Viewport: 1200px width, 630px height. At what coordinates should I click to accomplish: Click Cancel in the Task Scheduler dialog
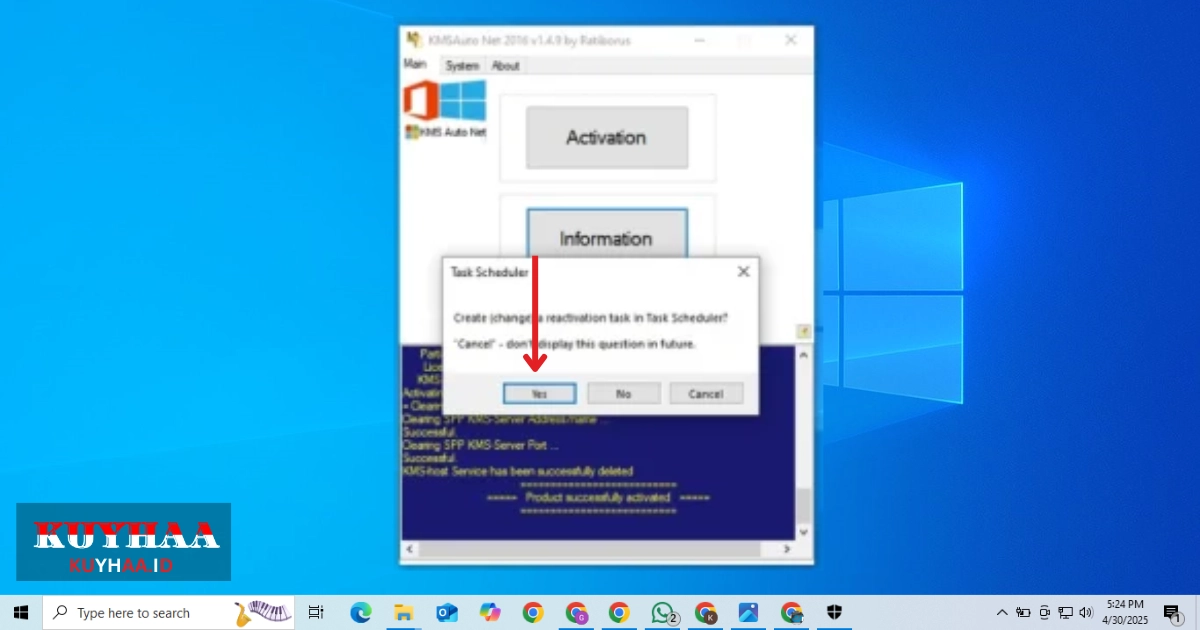pos(706,394)
